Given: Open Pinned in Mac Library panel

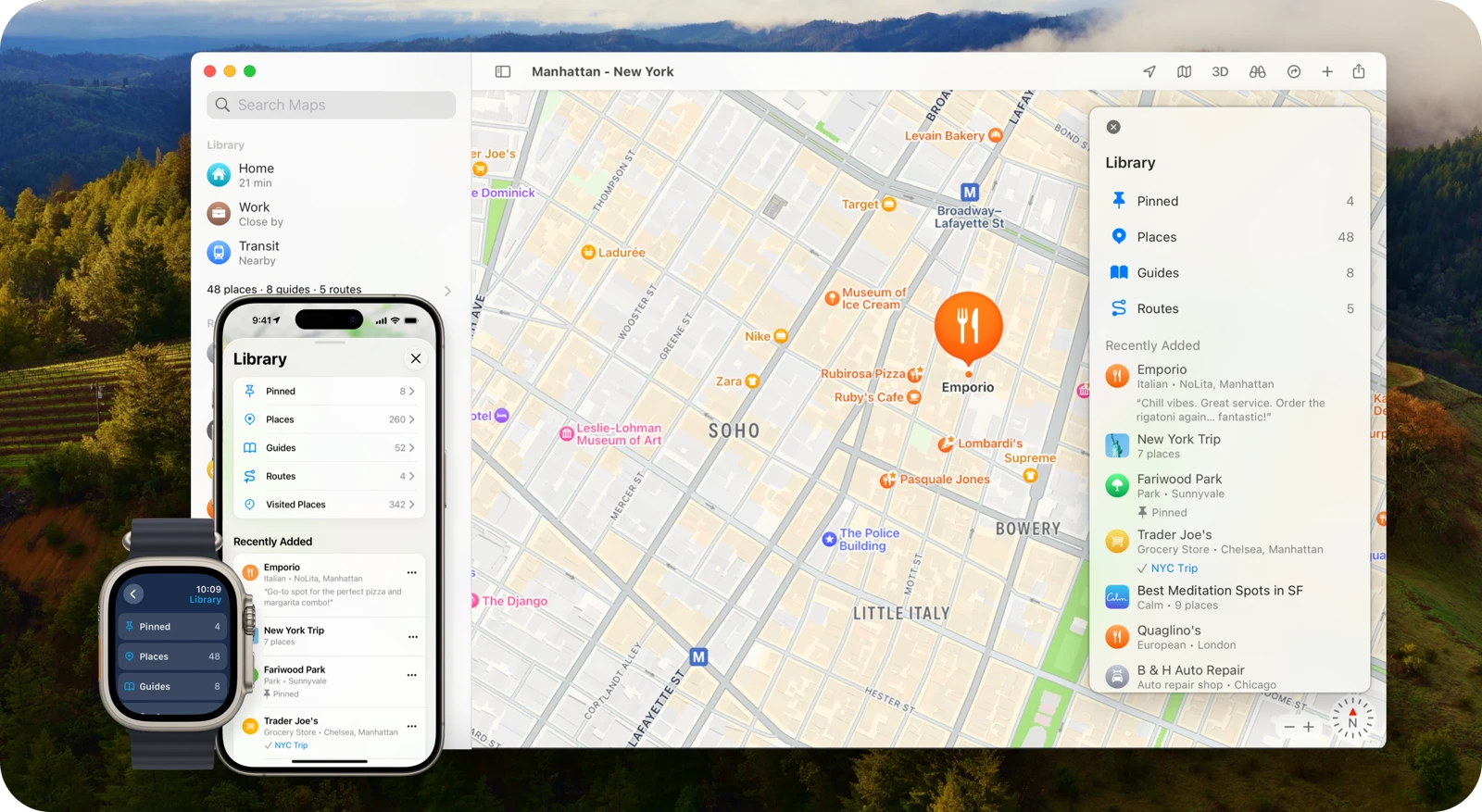Looking at the screenshot, I should click(x=1230, y=201).
